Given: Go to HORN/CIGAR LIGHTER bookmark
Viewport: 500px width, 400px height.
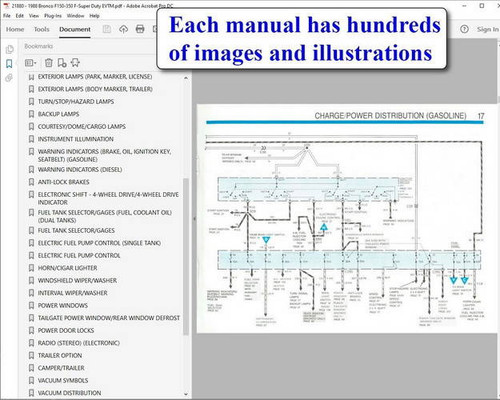Looking at the screenshot, I should click(68, 268).
